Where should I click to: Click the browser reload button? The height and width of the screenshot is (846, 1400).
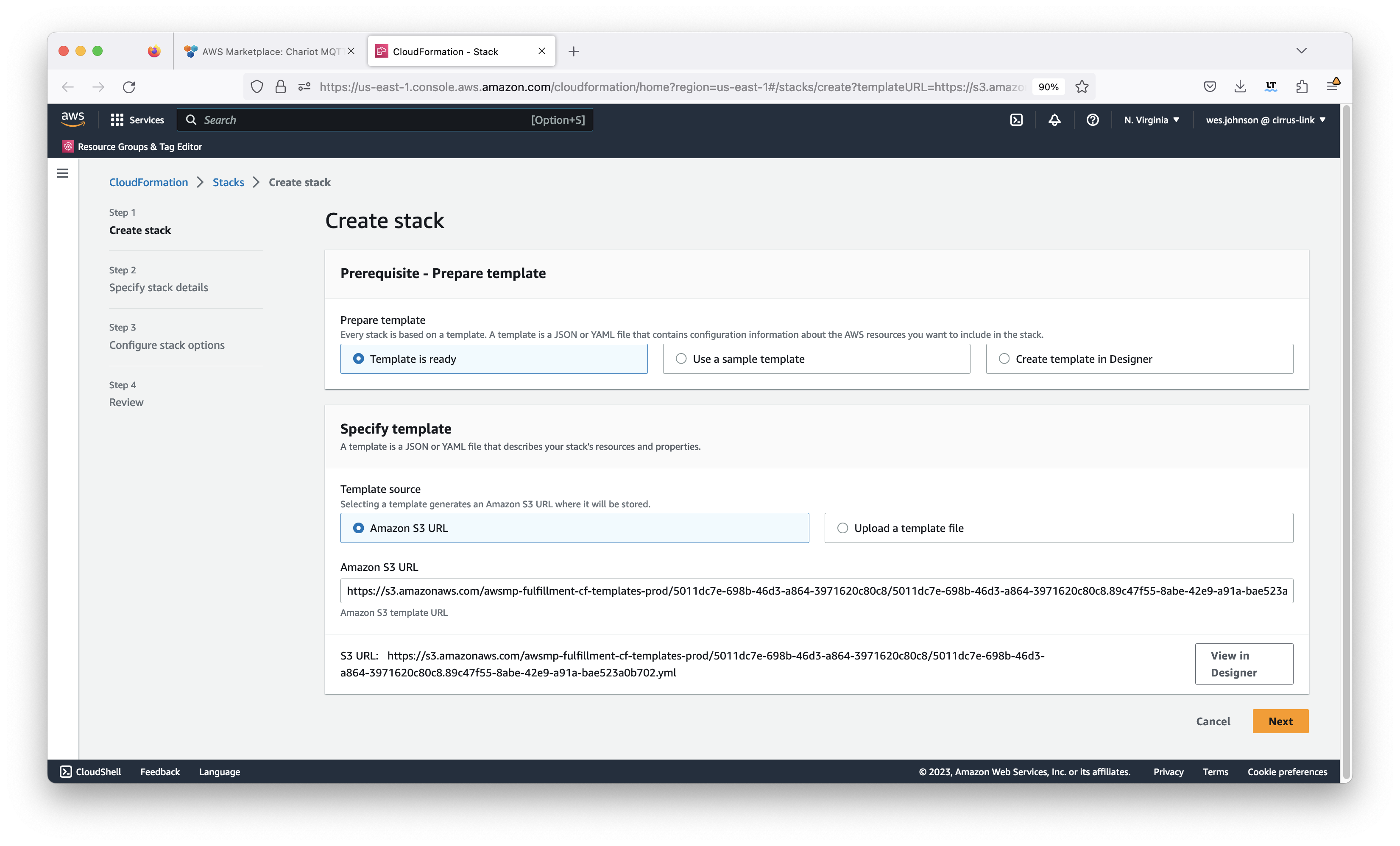point(129,87)
